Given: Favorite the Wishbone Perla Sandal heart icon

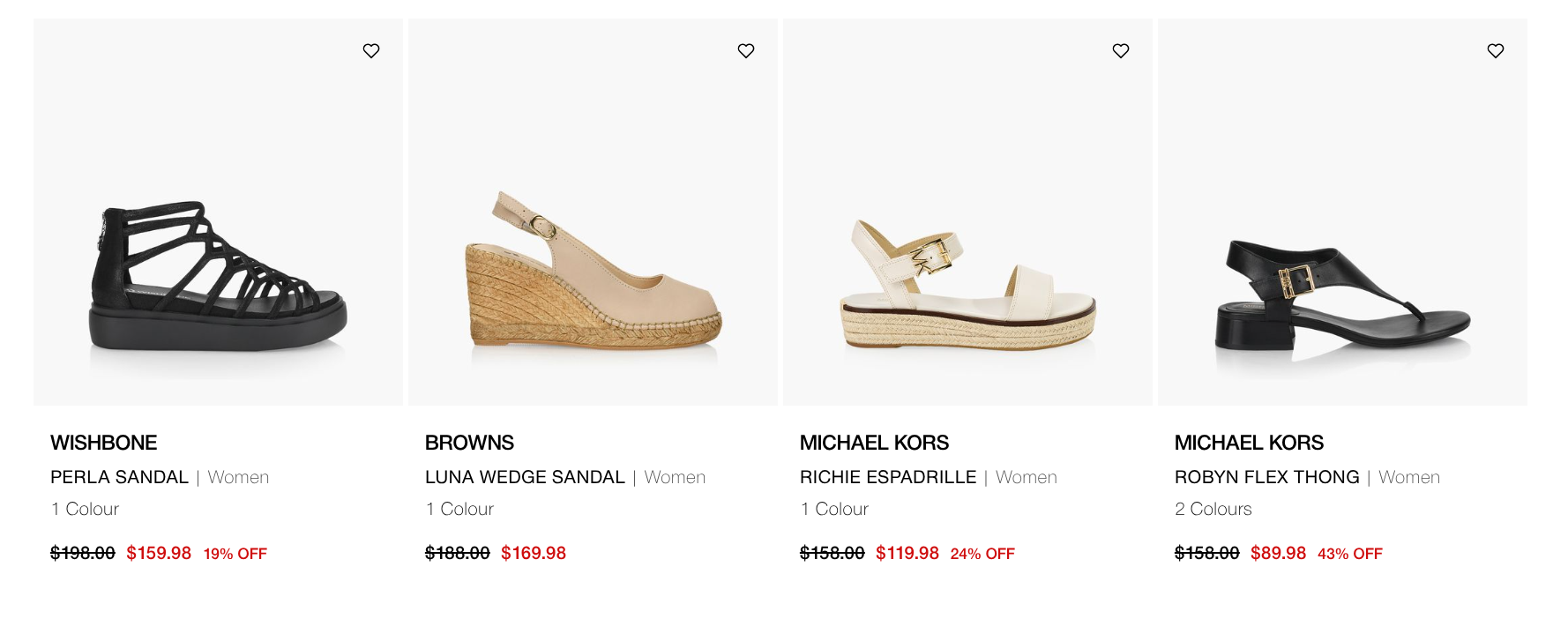Looking at the screenshot, I should click(x=371, y=51).
